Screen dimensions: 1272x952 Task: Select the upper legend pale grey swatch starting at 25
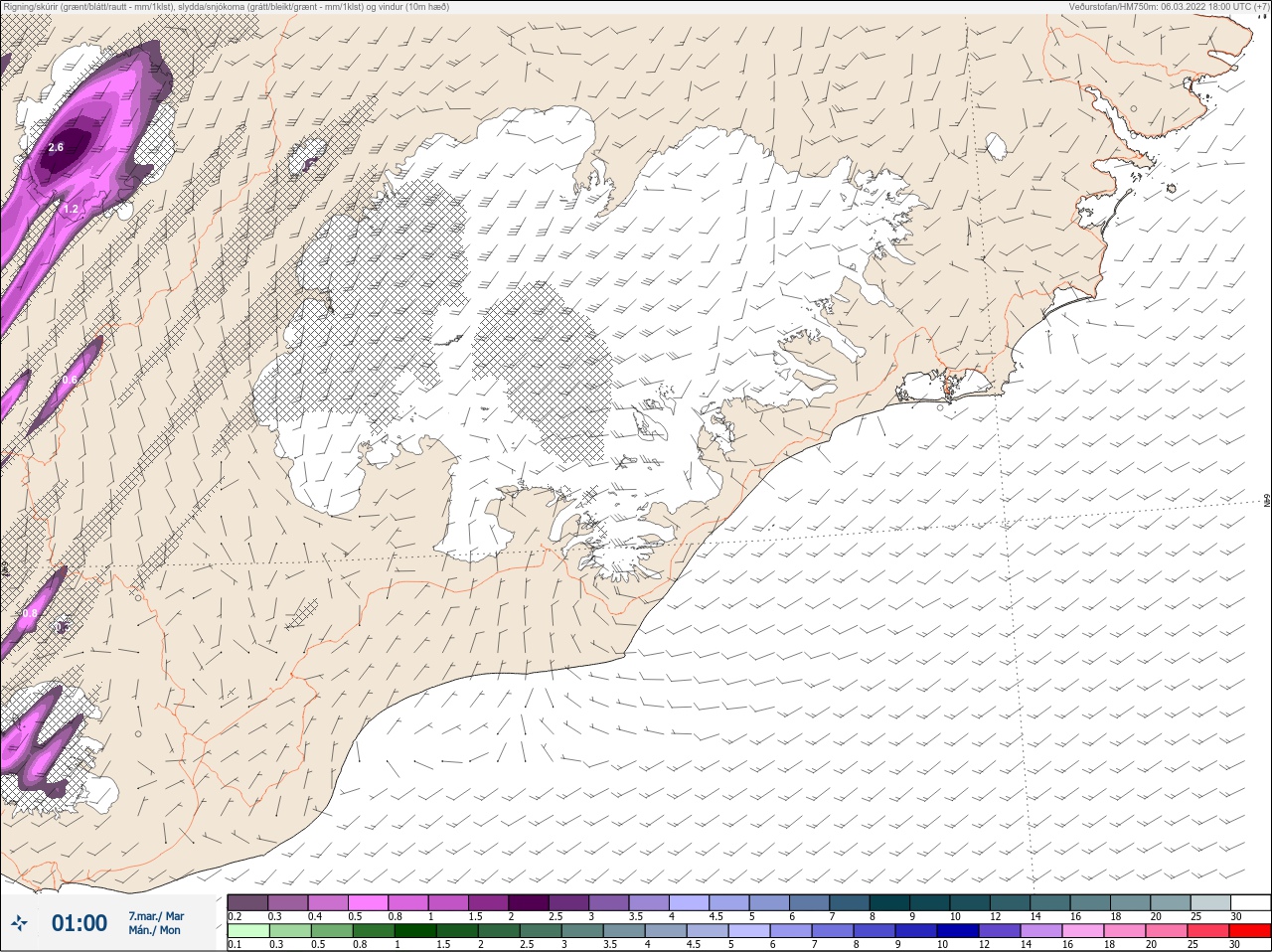click(1209, 902)
